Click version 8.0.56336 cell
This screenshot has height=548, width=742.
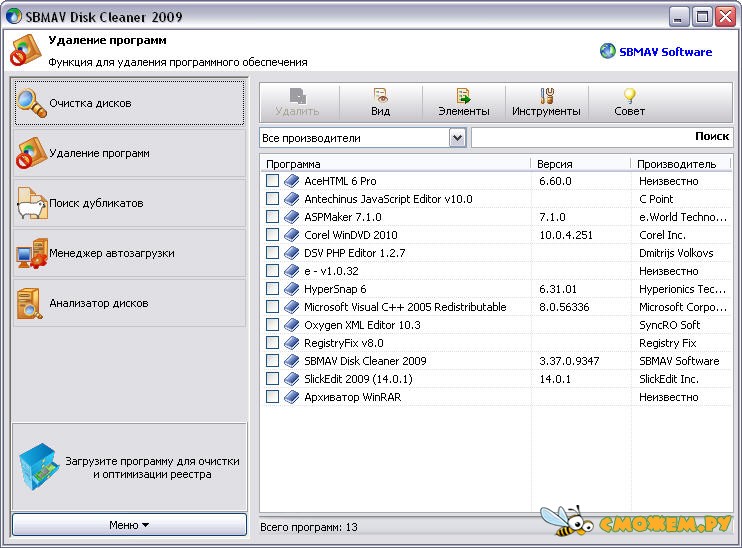pyautogui.click(x=564, y=307)
